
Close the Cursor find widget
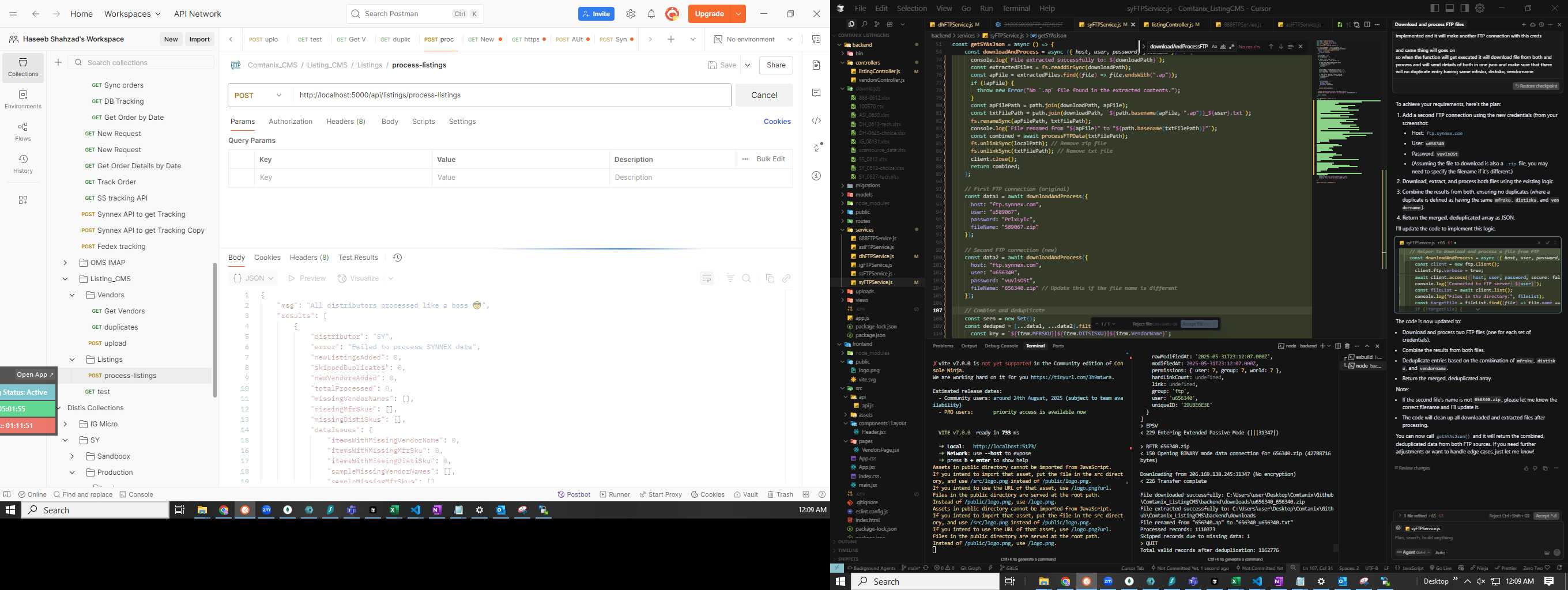[x=1301, y=46]
